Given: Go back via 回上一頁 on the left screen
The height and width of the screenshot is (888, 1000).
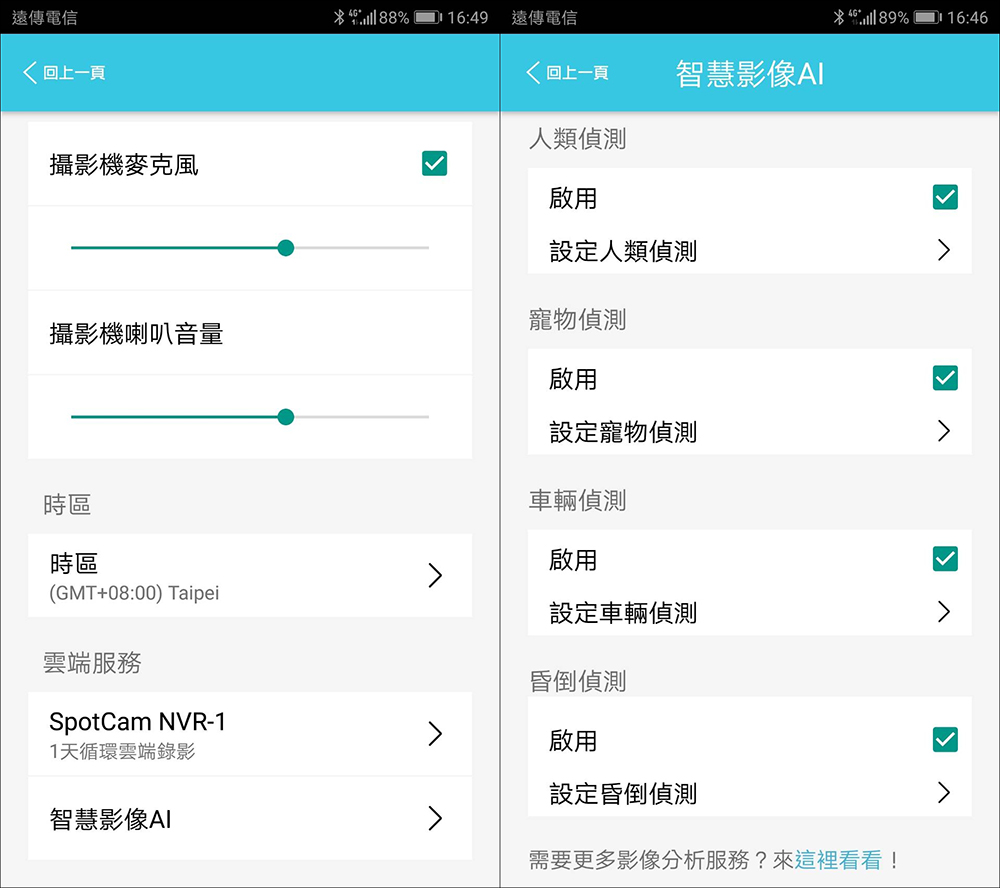Looking at the screenshot, I should (74, 73).
